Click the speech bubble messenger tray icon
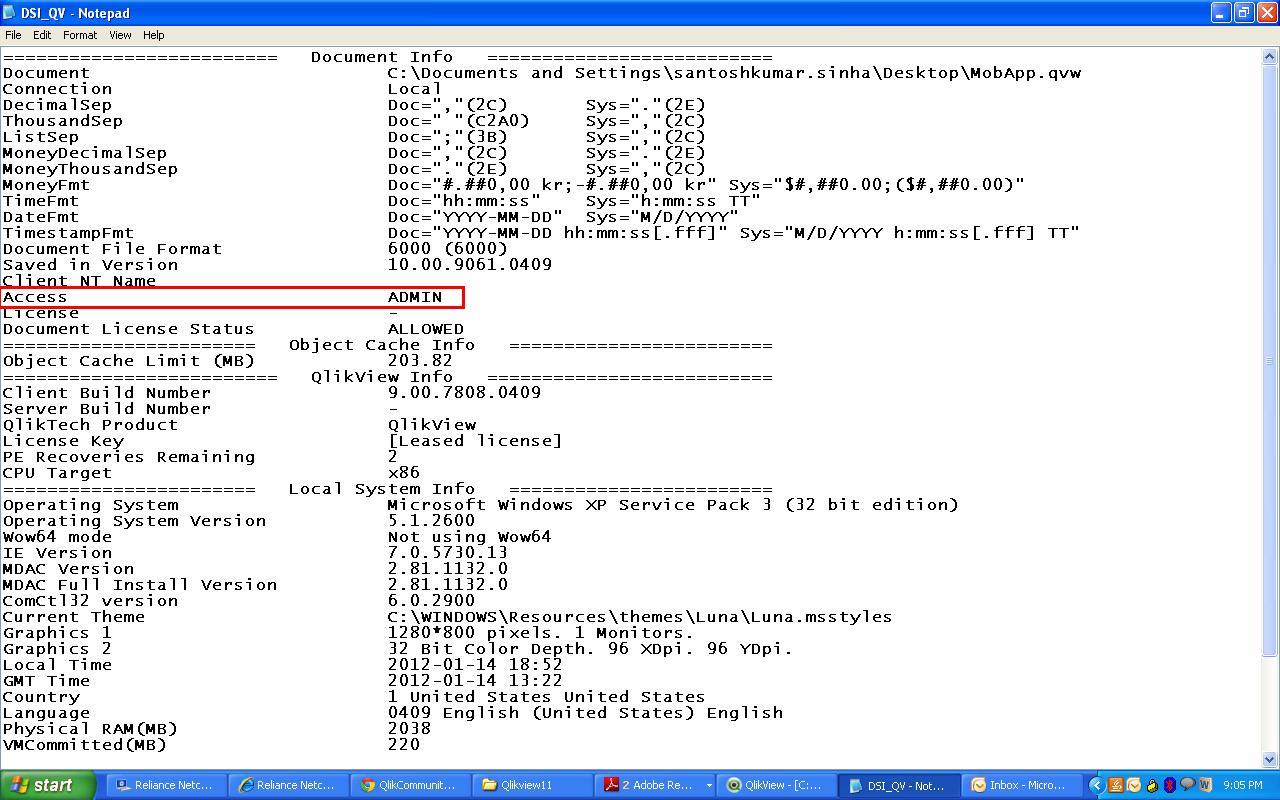 (1187, 785)
